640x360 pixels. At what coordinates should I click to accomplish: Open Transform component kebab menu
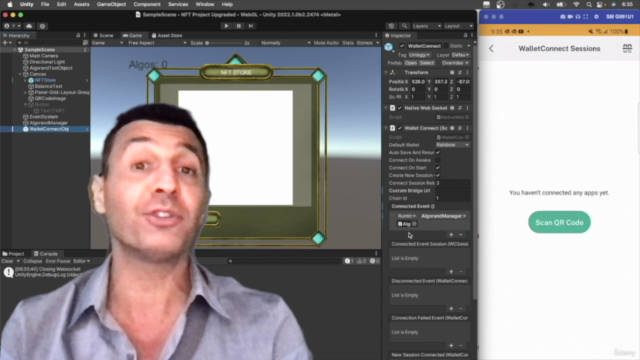[467, 72]
